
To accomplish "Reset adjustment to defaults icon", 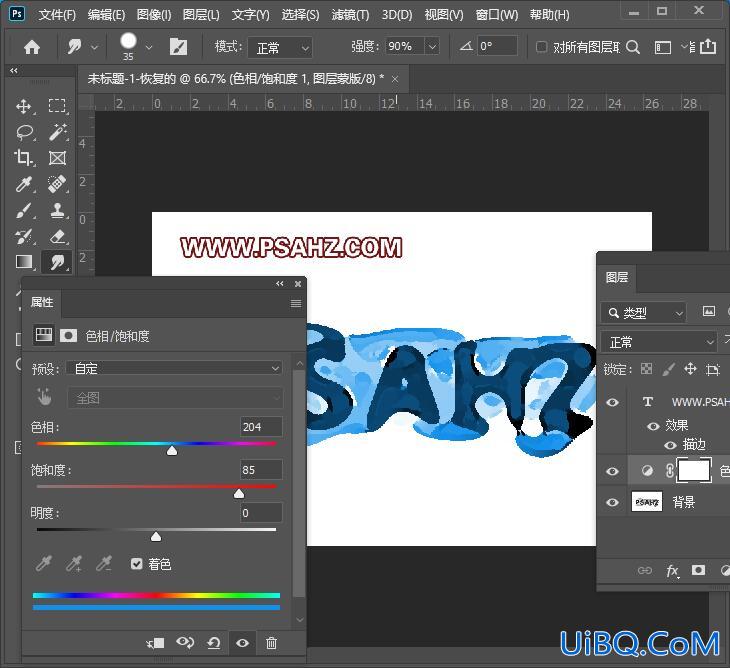I will [214, 643].
